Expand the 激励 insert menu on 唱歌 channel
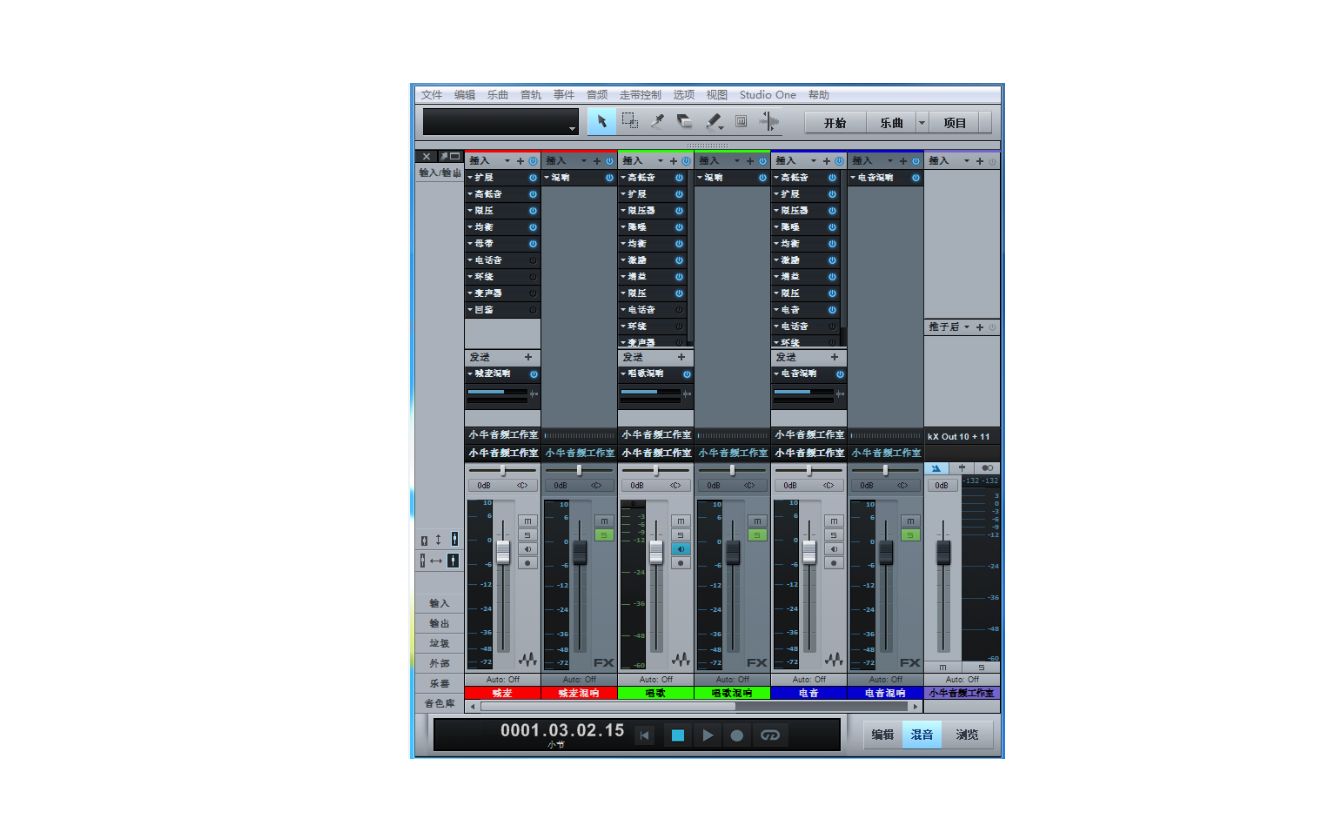This screenshot has height=840, width=1344. [624, 260]
